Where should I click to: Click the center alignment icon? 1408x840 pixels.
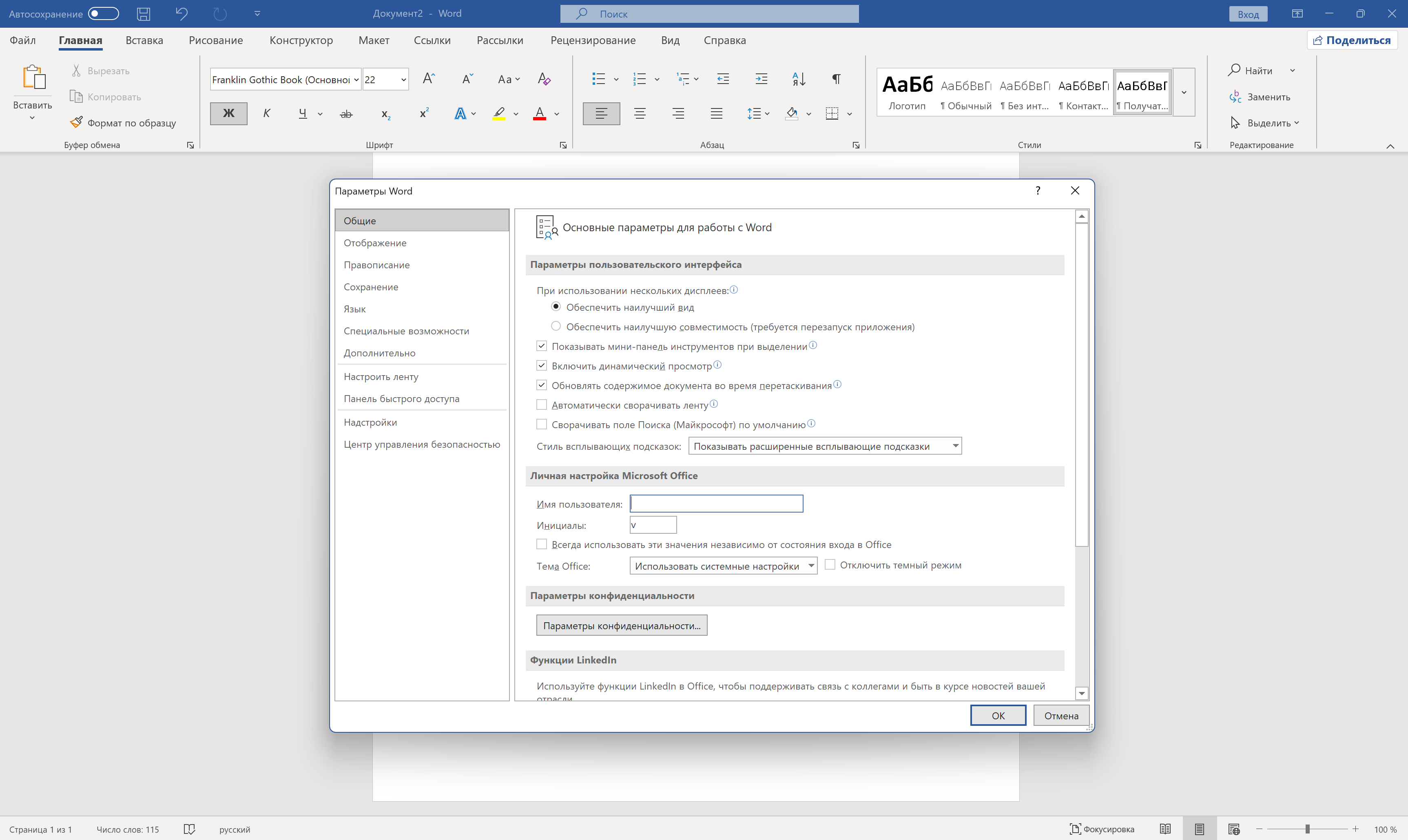point(640,113)
